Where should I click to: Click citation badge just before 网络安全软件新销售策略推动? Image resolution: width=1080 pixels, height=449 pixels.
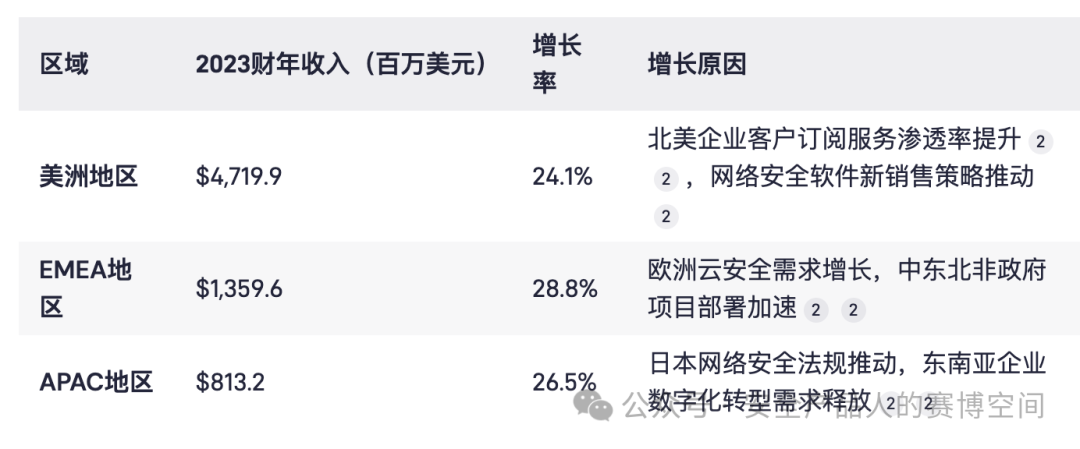pos(665,180)
